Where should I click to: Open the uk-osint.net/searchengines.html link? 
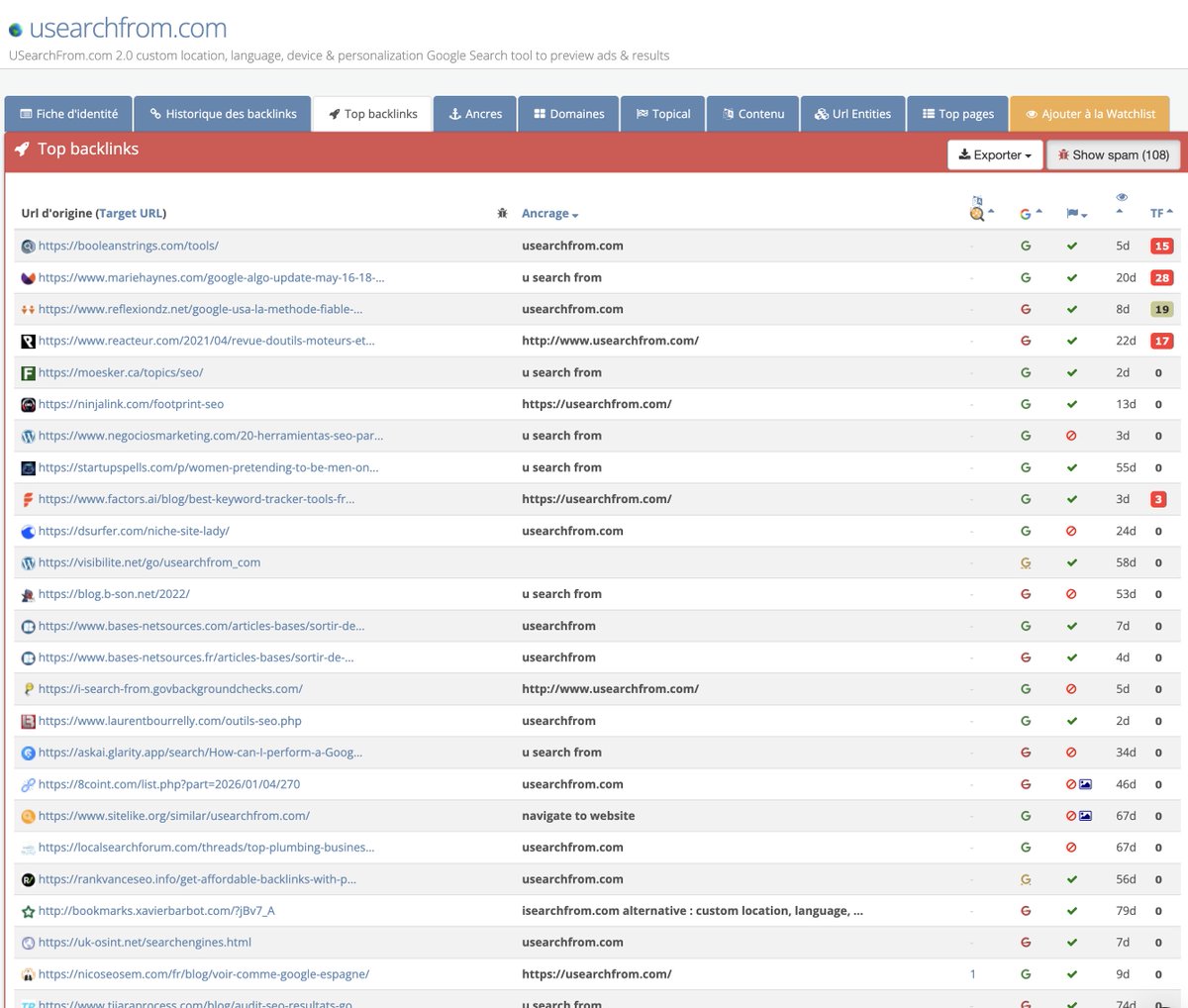pyautogui.click(x=145, y=943)
